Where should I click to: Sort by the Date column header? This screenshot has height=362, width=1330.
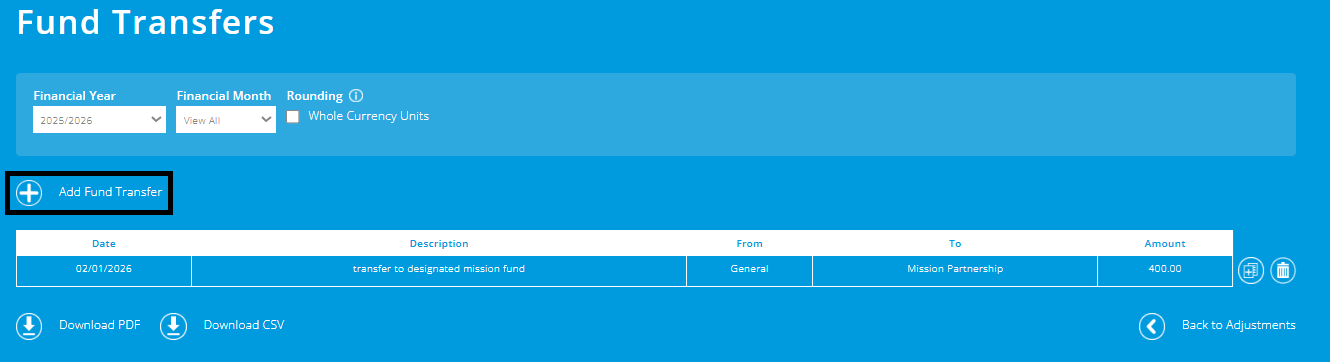click(x=104, y=244)
